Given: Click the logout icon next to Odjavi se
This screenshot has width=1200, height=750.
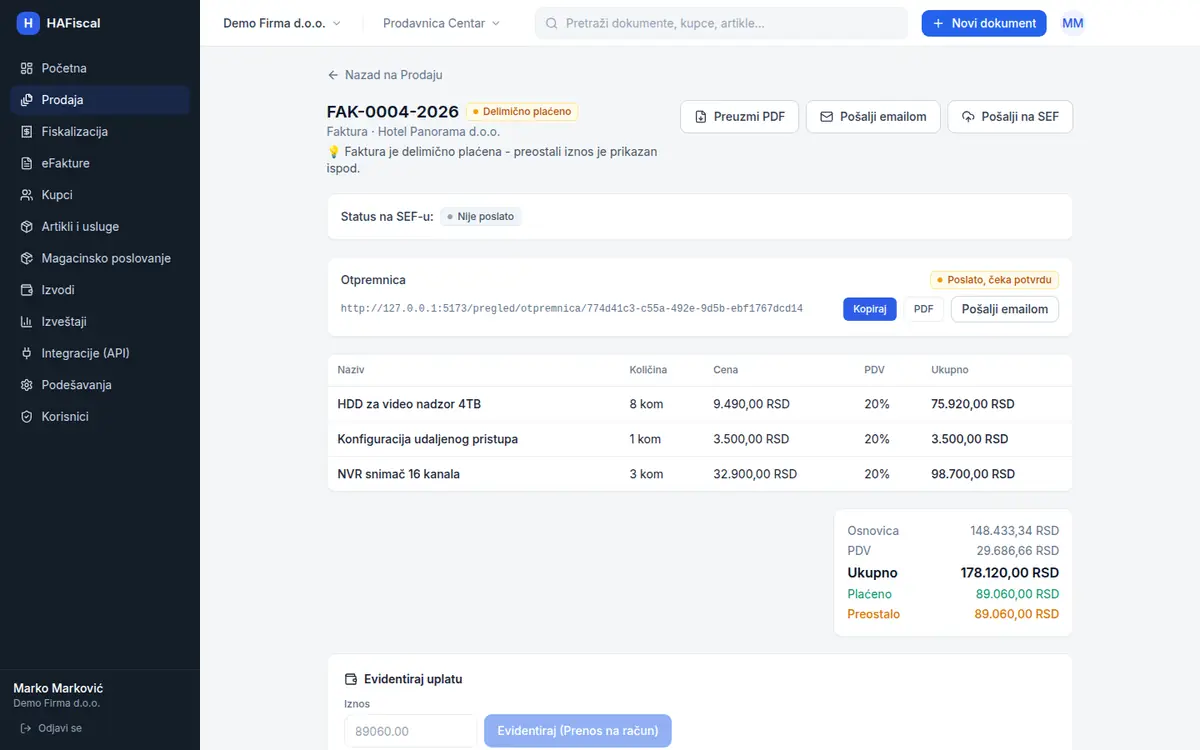Looking at the screenshot, I should click(x=26, y=728).
